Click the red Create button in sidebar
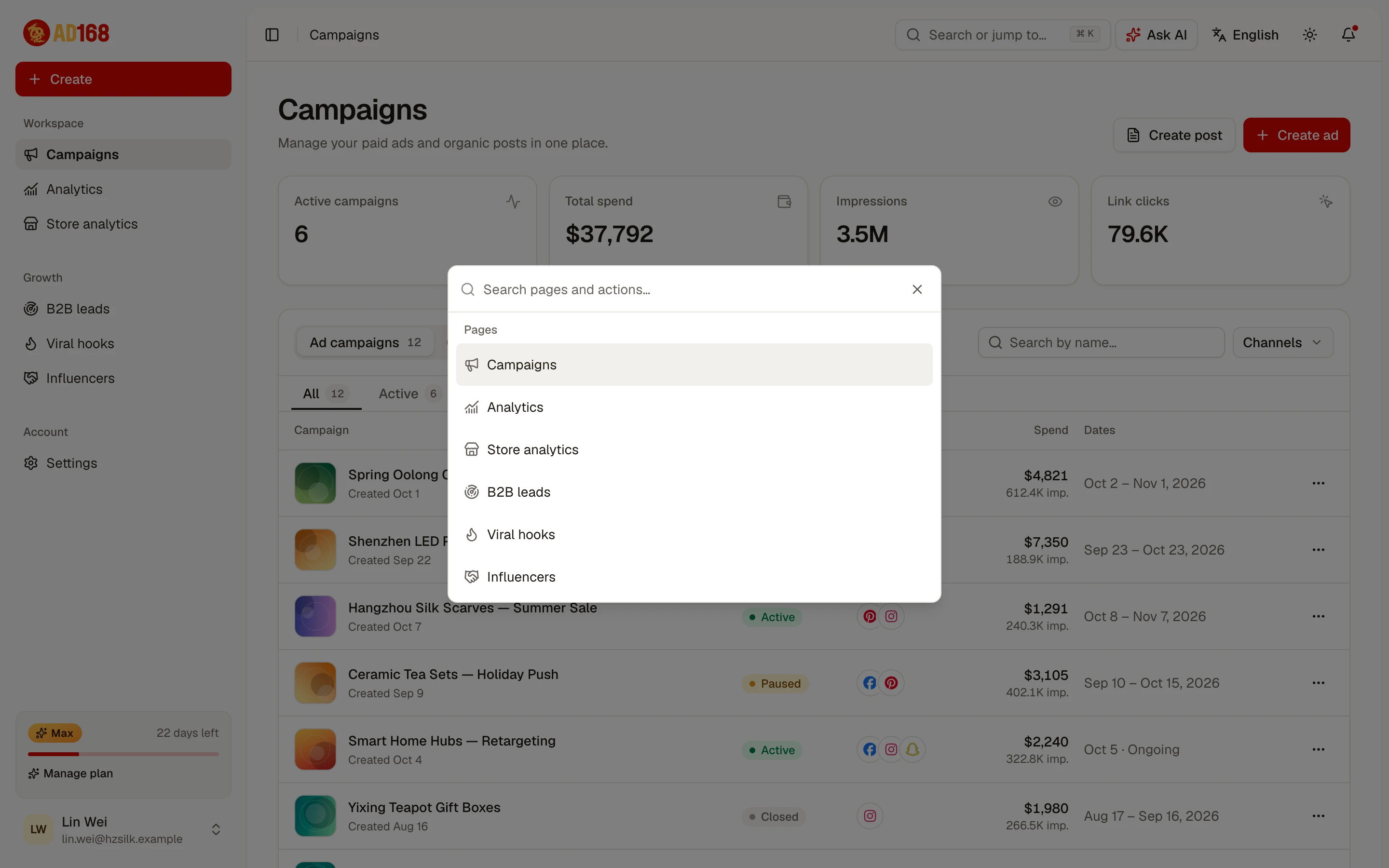Image resolution: width=1389 pixels, height=868 pixels. (x=123, y=79)
